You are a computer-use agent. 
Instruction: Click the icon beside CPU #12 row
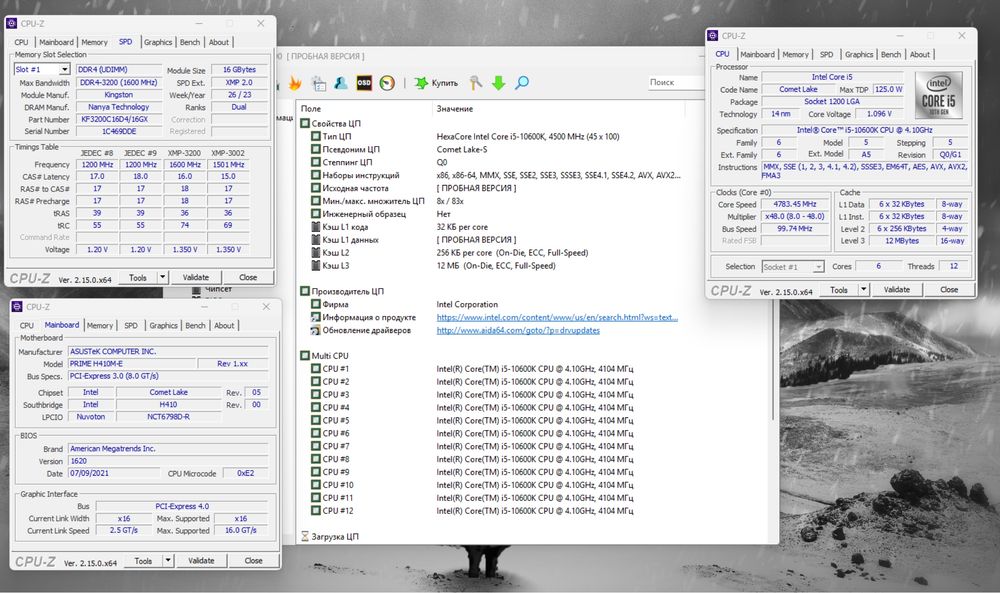click(315, 511)
